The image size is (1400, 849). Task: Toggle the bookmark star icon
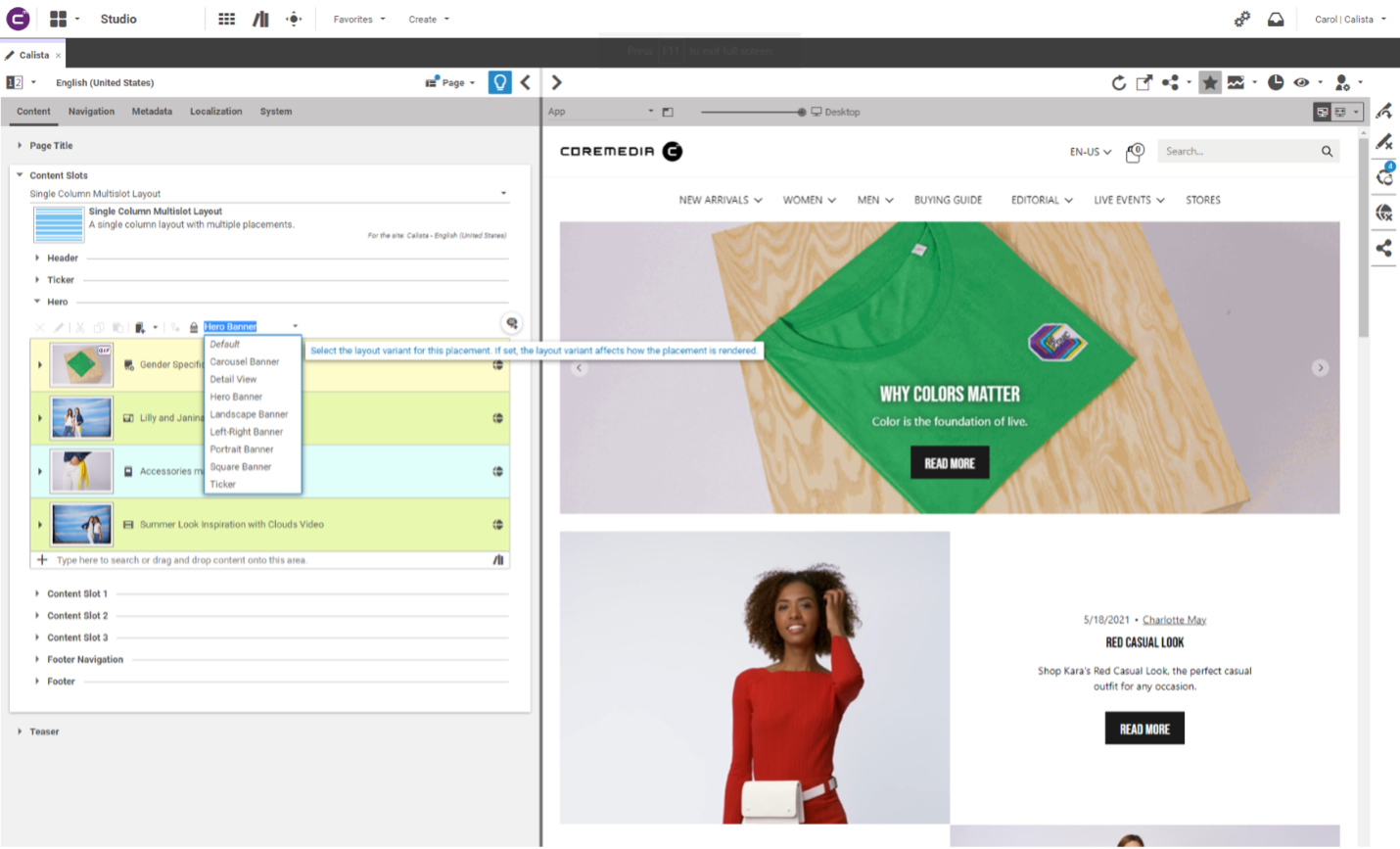click(1210, 83)
